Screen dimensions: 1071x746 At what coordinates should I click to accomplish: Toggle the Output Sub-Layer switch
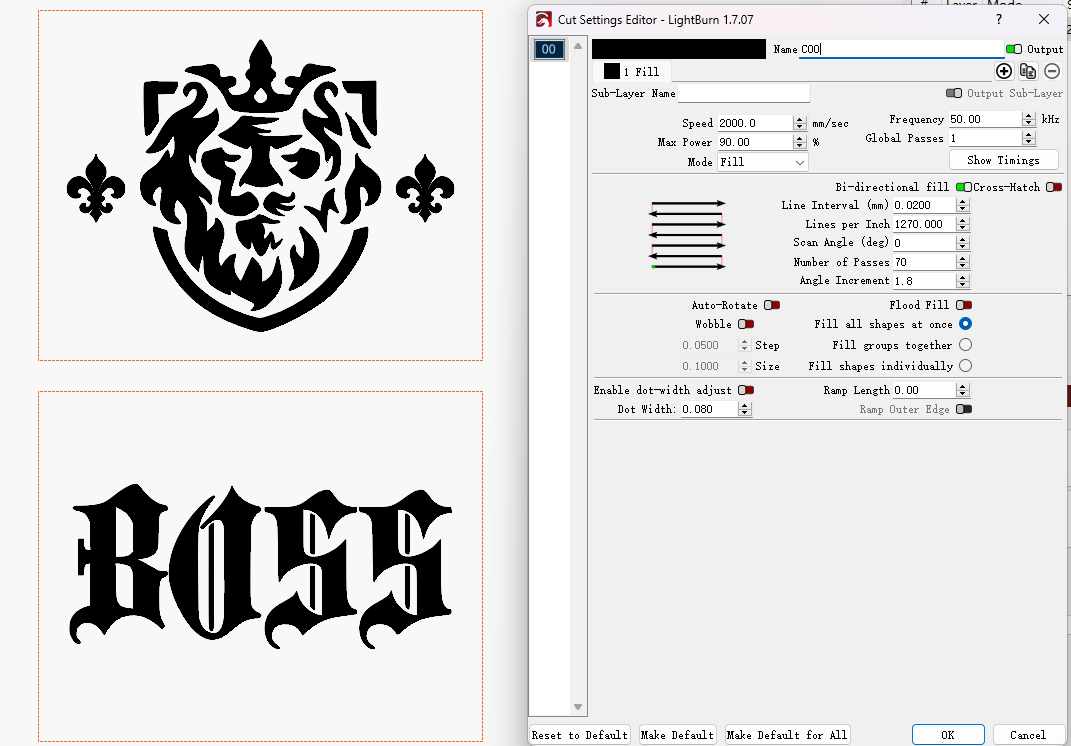(x=954, y=93)
